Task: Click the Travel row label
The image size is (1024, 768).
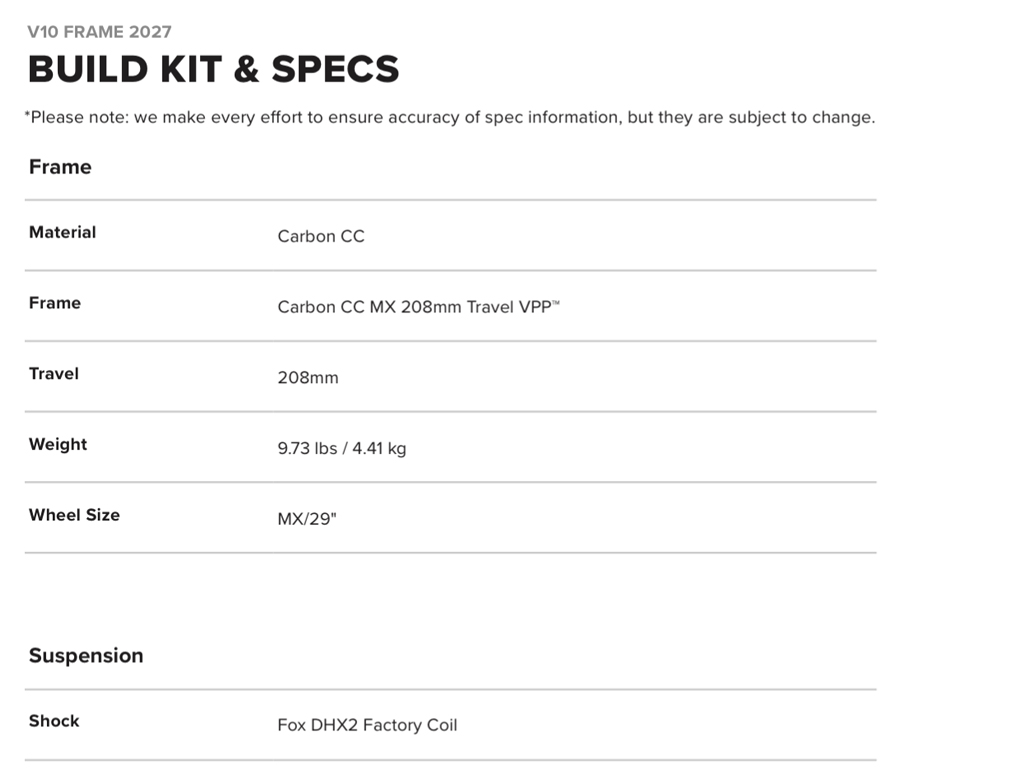Action: (x=54, y=373)
